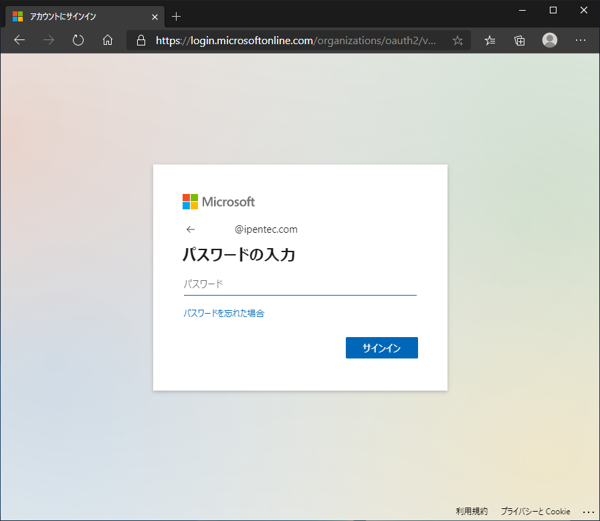Open a new tab with the plus button
Screen dimensions: 600x521
click(x=176, y=16)
